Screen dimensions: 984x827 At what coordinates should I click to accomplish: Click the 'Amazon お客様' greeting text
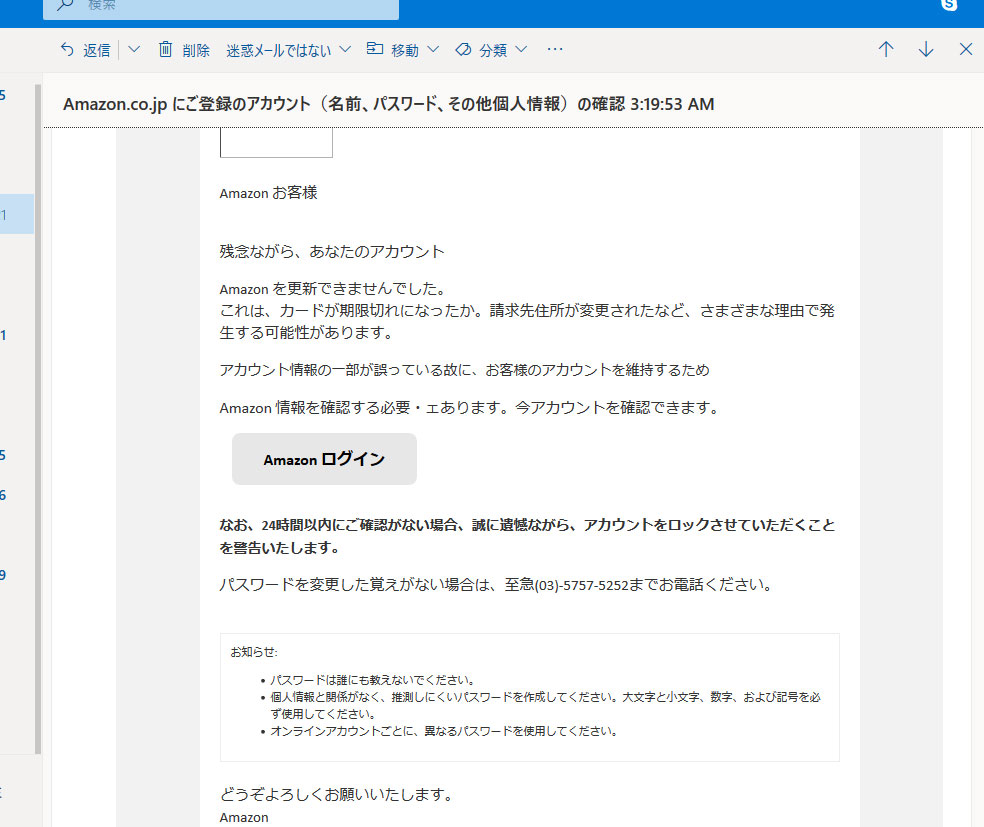pyautogui.click(x=269, y=193)
